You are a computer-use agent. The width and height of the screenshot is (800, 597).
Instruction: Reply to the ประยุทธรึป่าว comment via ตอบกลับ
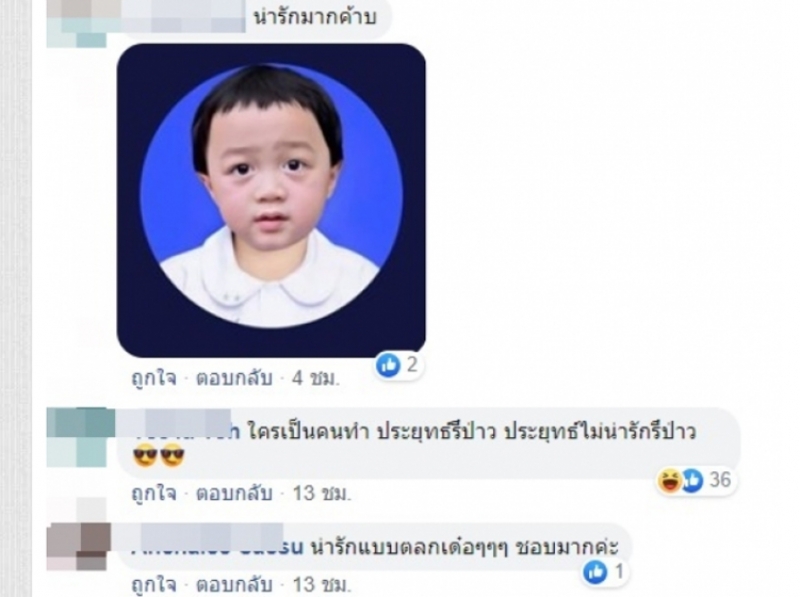coord(235,493)
